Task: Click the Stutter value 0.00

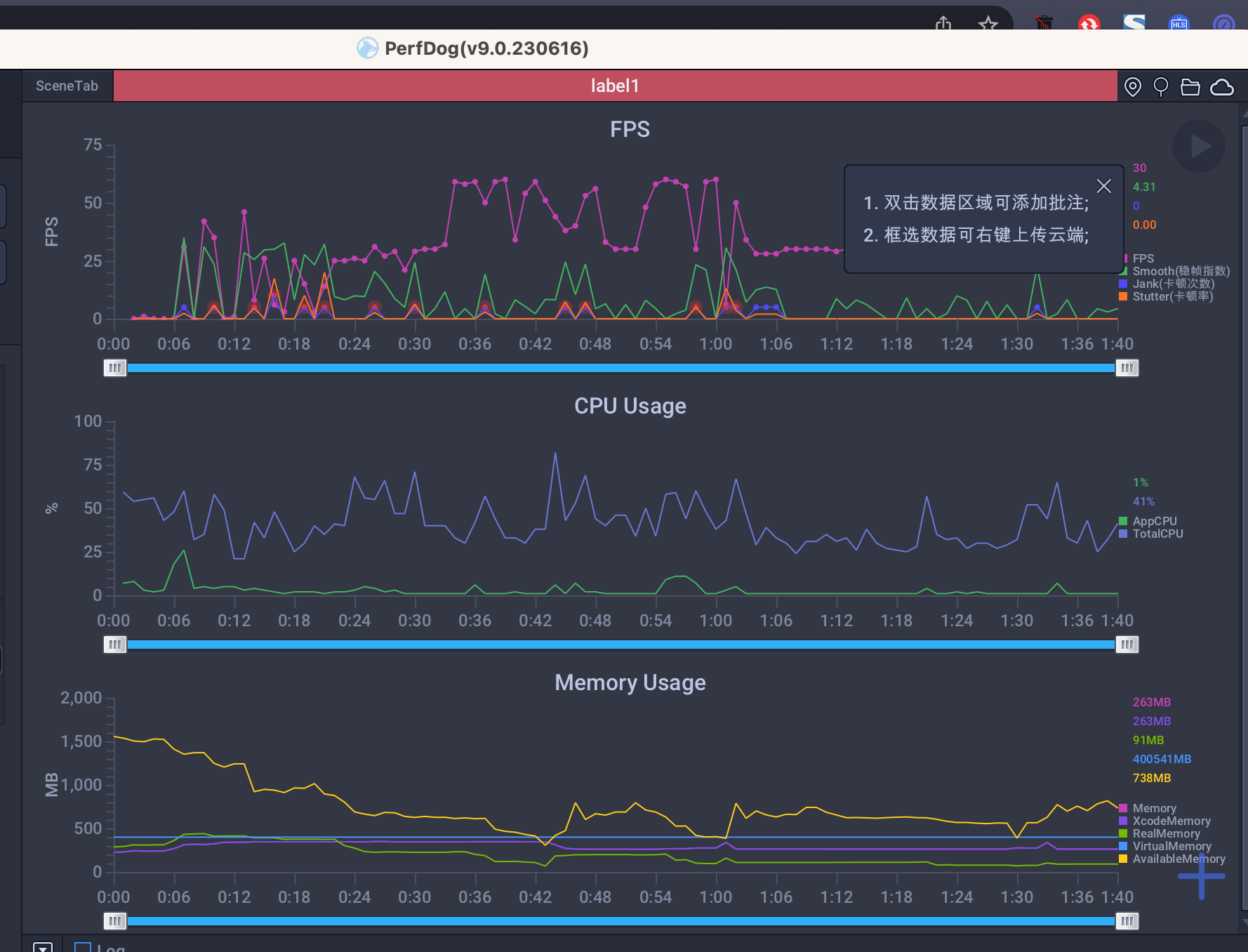Action: click(x=1144, y=225)
